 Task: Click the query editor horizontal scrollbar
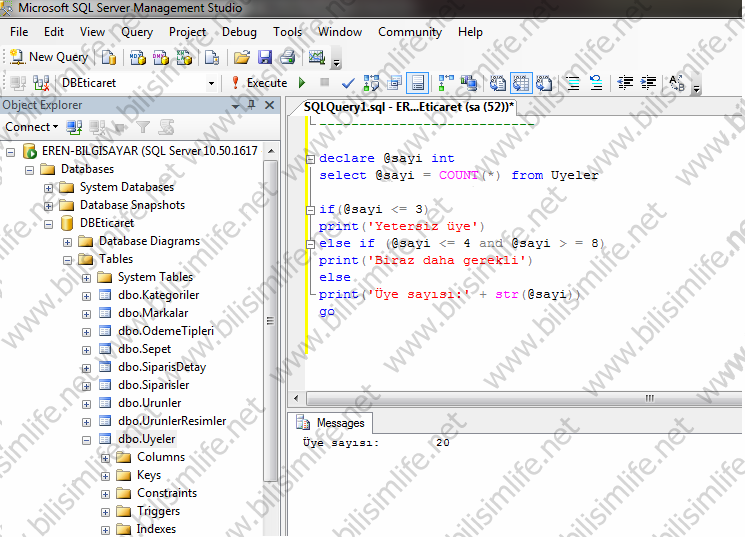pyautogui.click(x=523, y=398)
